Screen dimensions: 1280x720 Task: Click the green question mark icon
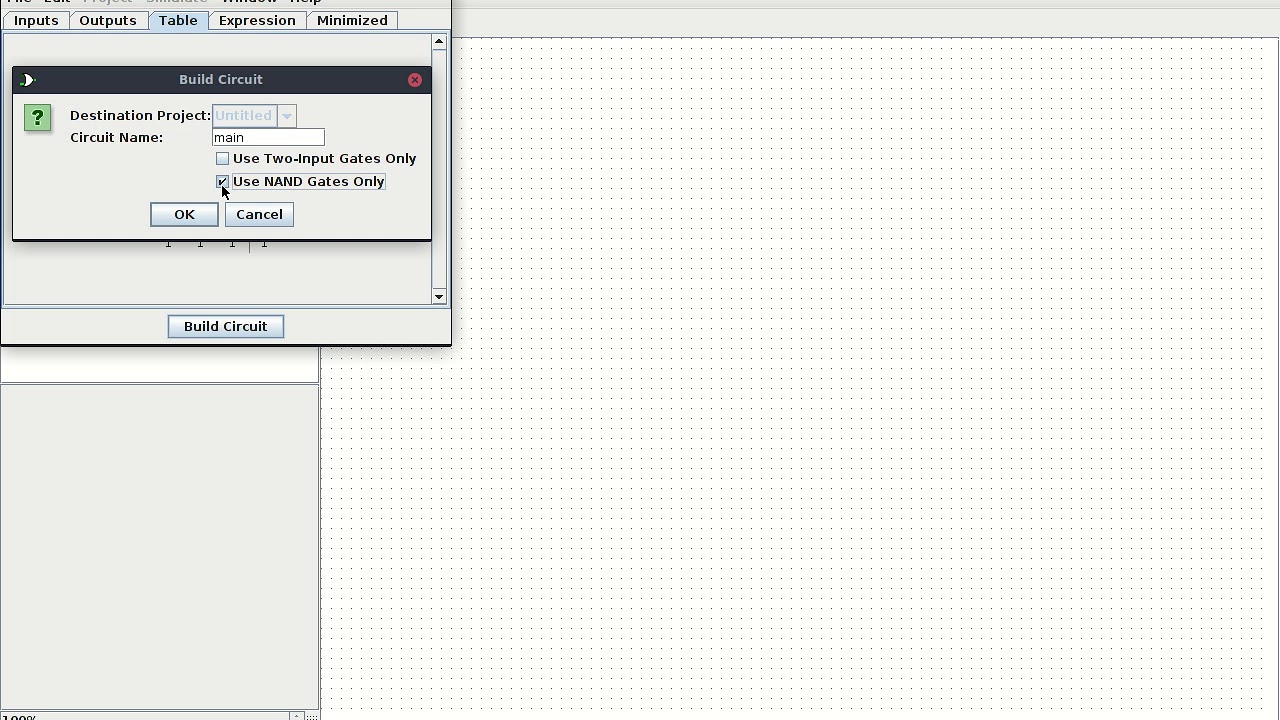(38, 118)
